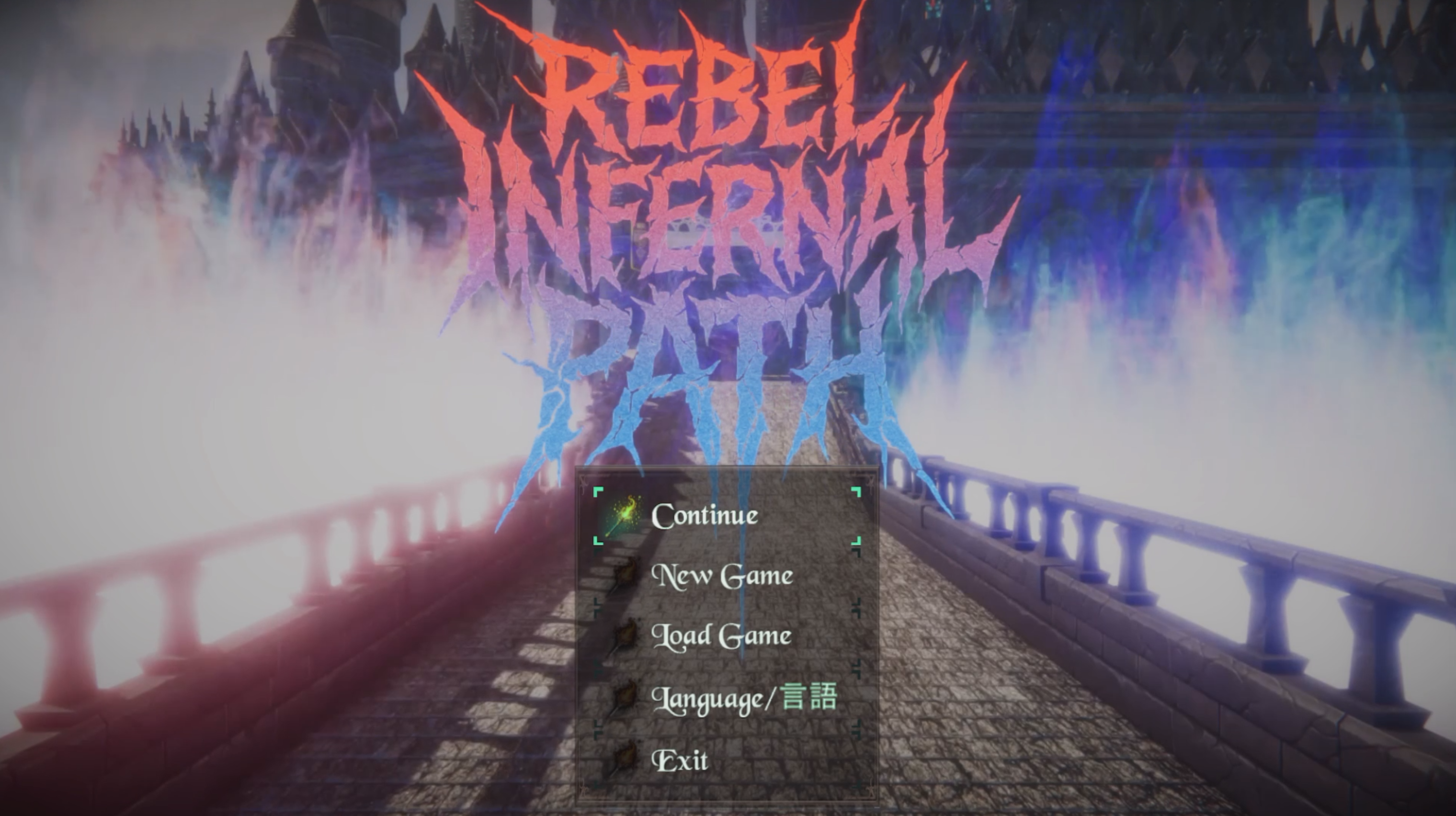The width and height of the screenshot is (1456, 816).
Task: Click the top-right teal selection bracket around Continue
Action: click(856, 492)
